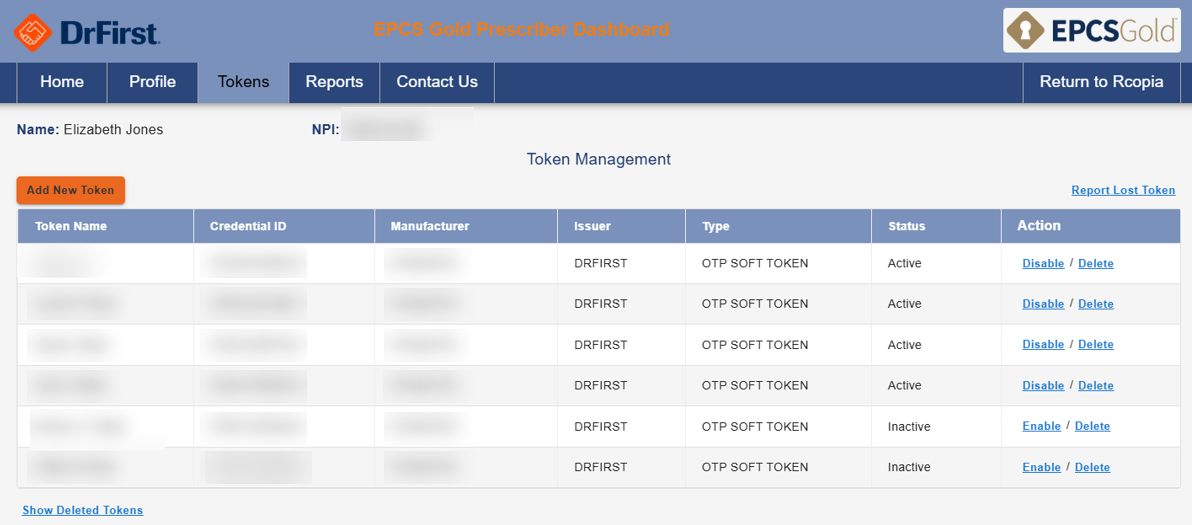Click the EPCS Gold Prescriber Dashboard title
Screen dimensions: 1192x525
tap(522, 30)
